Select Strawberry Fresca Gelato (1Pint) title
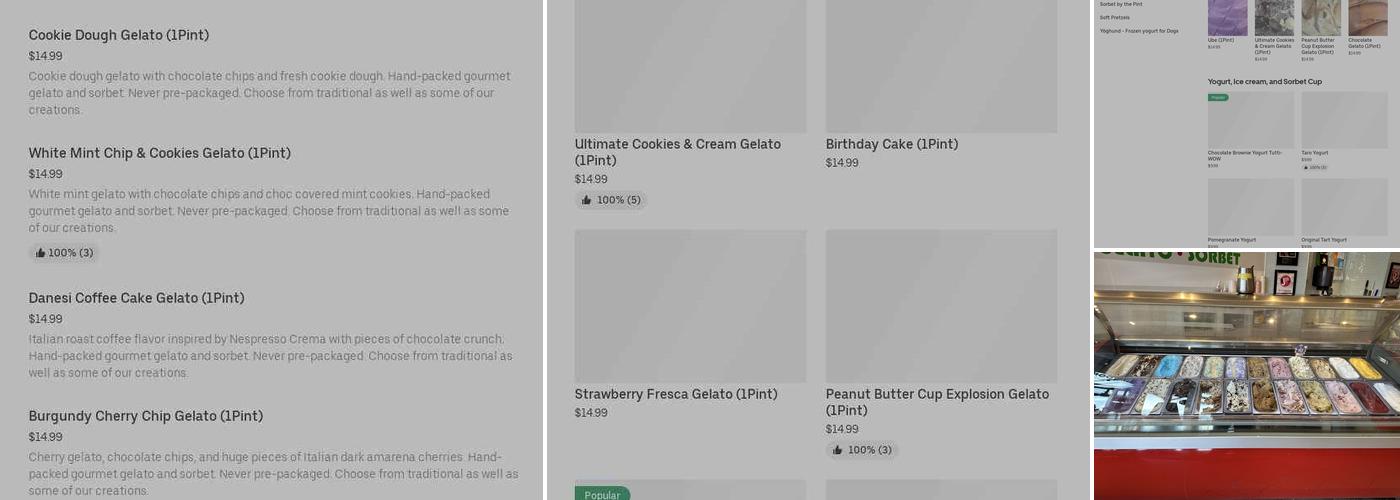The width and height of the screenshot is (1400, 500). tap(675, 394)
